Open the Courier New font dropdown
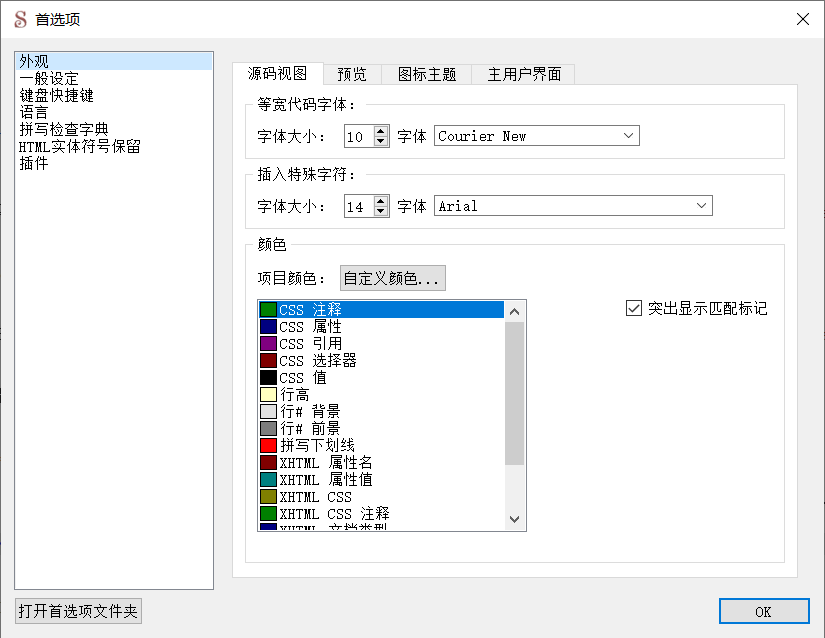Screen dimensions: 825x638 click(629, 135)
